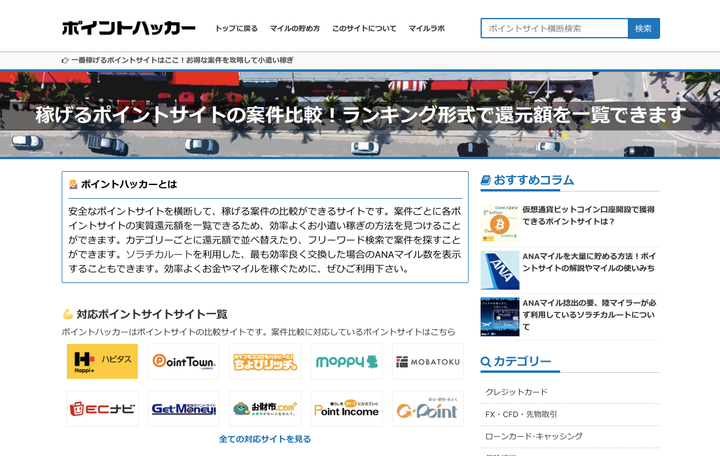Click the ポイントハッカー site logo

click(129, 28)
